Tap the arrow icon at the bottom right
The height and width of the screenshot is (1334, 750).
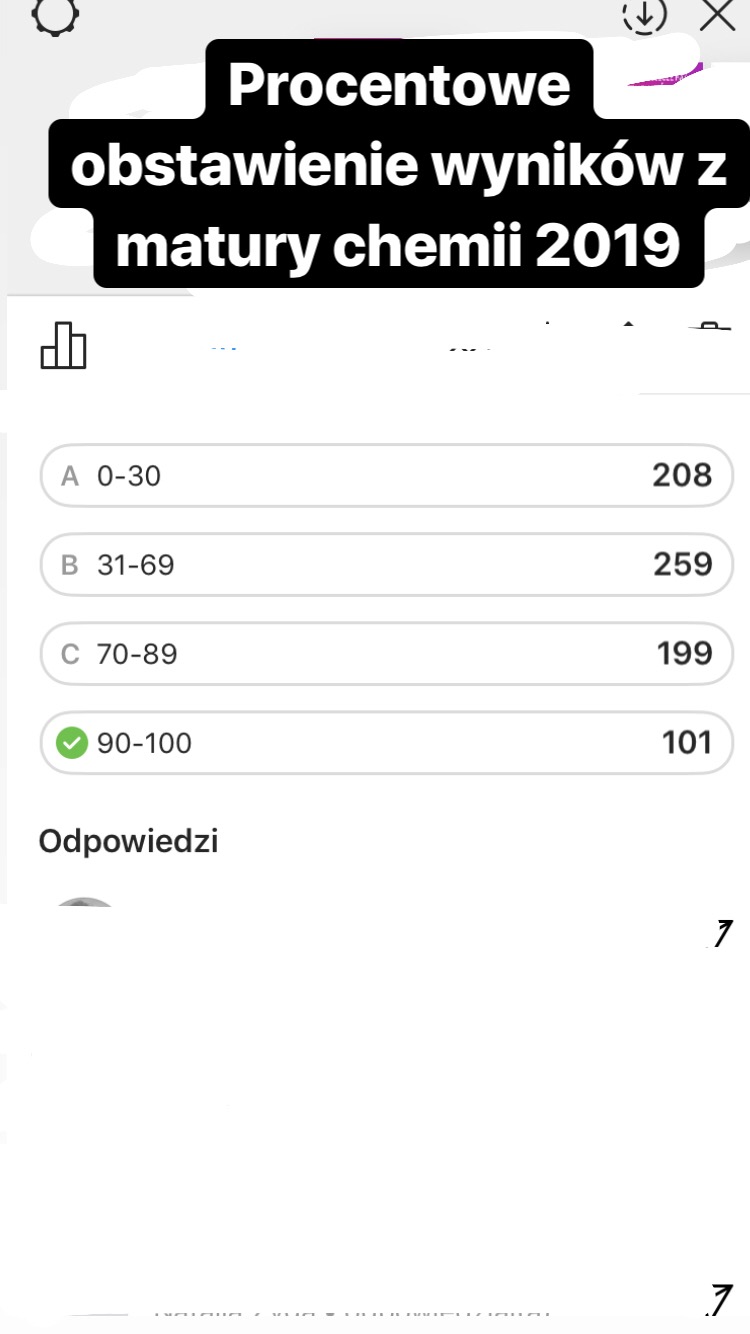tap(718, 1298)
